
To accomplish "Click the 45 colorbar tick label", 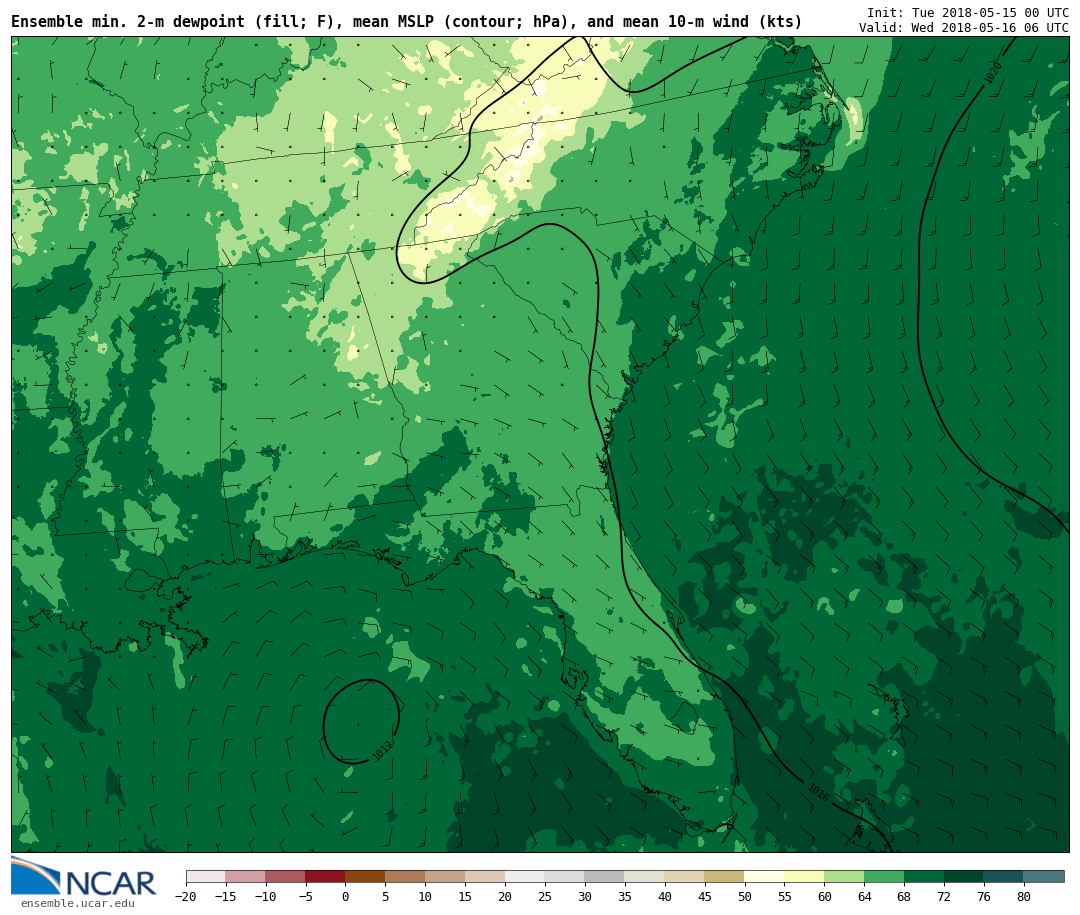I will 705,896.
